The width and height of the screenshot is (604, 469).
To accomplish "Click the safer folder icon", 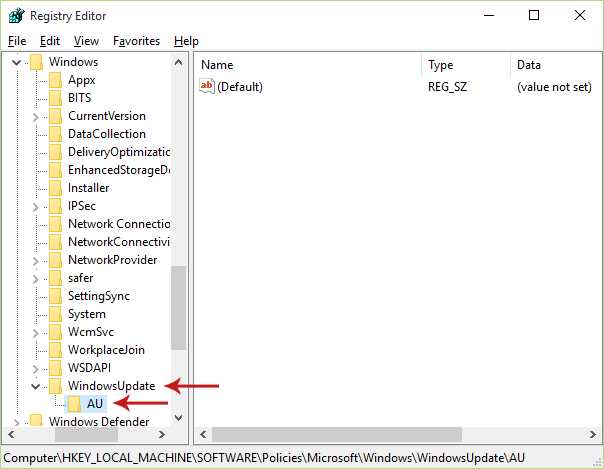I will click(x=55, y=278).
